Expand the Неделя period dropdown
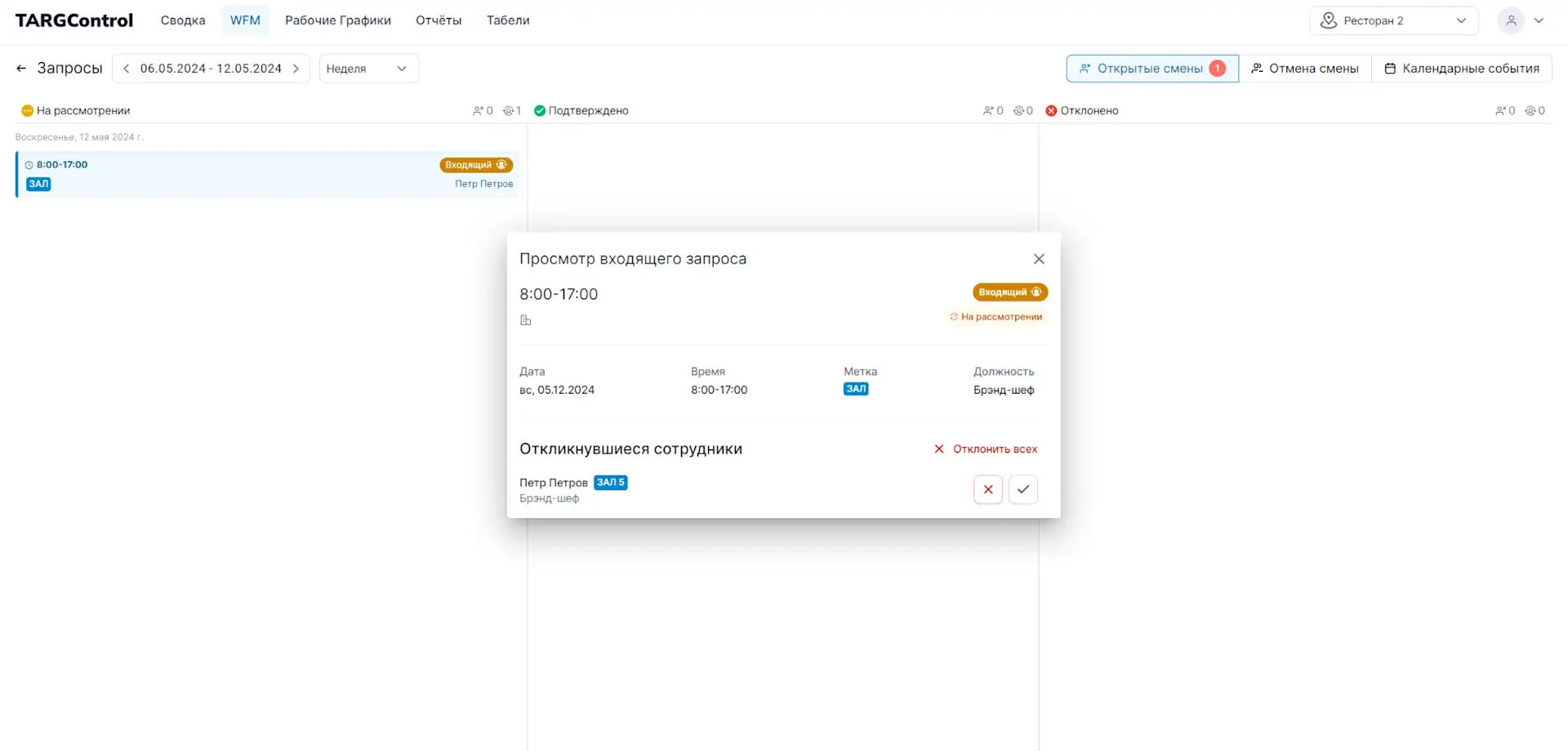Screen dimensions: 1568x751 coord(369,69)
